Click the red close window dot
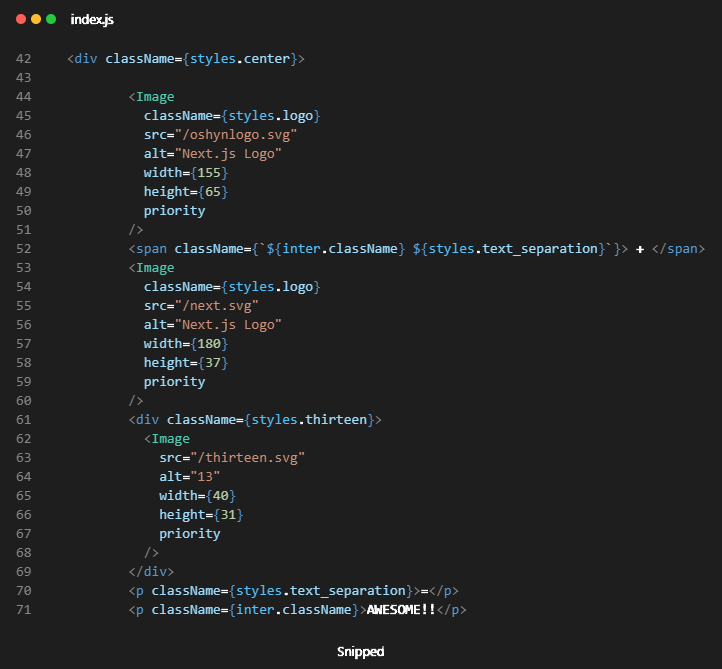This screenshot has height=669, width=722. click(x=21, y=19)
